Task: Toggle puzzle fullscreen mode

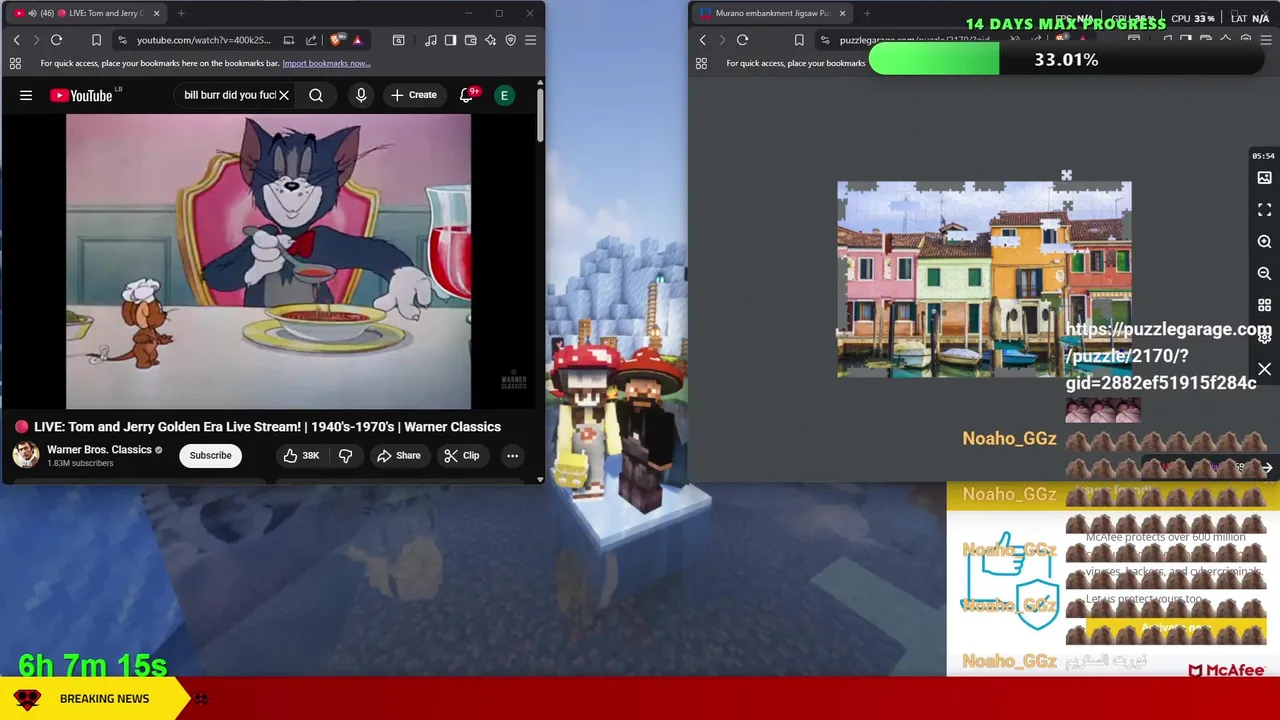Action: point(1264,210)
